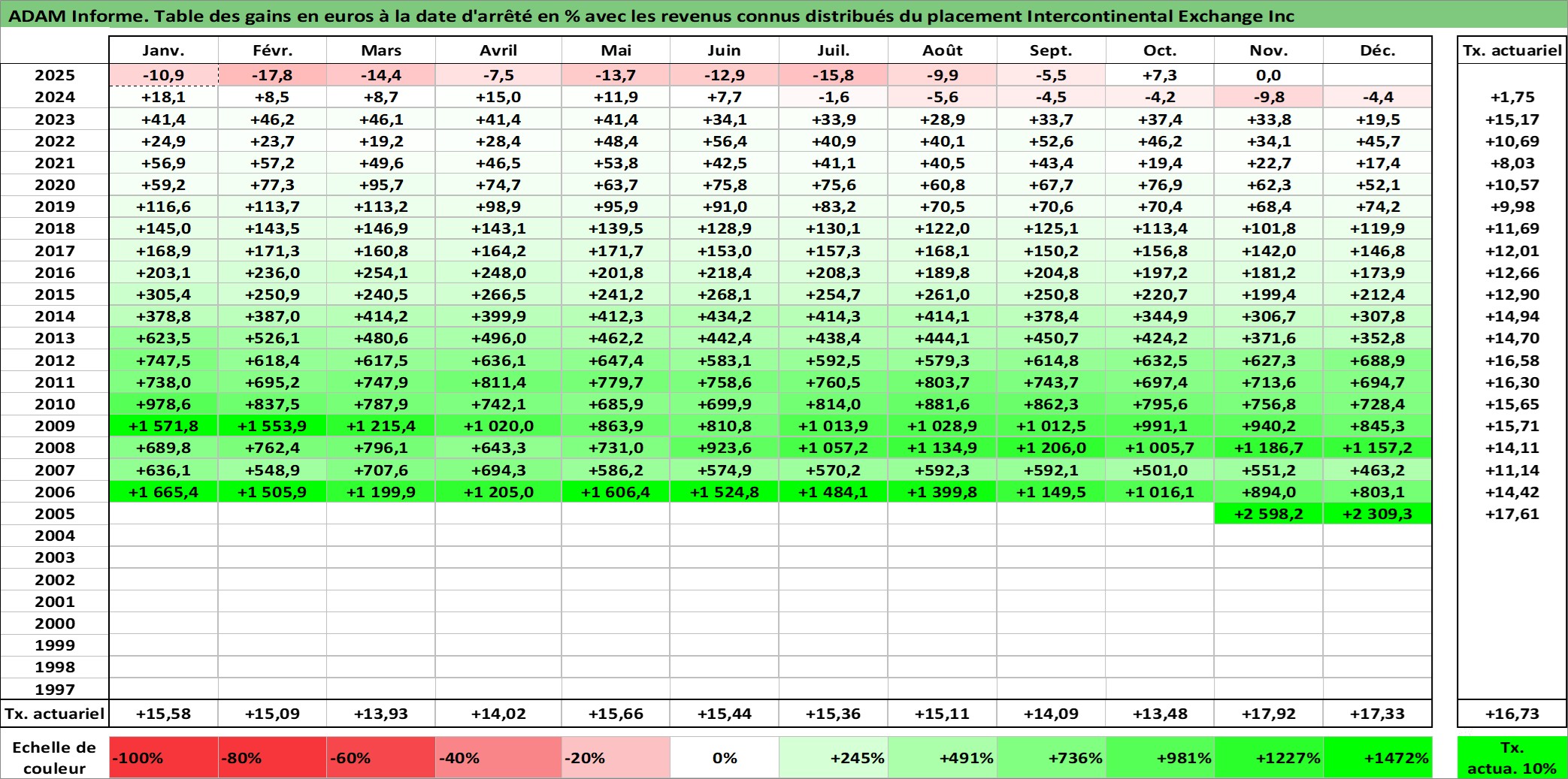The width and height of the screenshot is (1568, 779).
Task: Click the 2009 row label
Action: click(x=55, y=426)
